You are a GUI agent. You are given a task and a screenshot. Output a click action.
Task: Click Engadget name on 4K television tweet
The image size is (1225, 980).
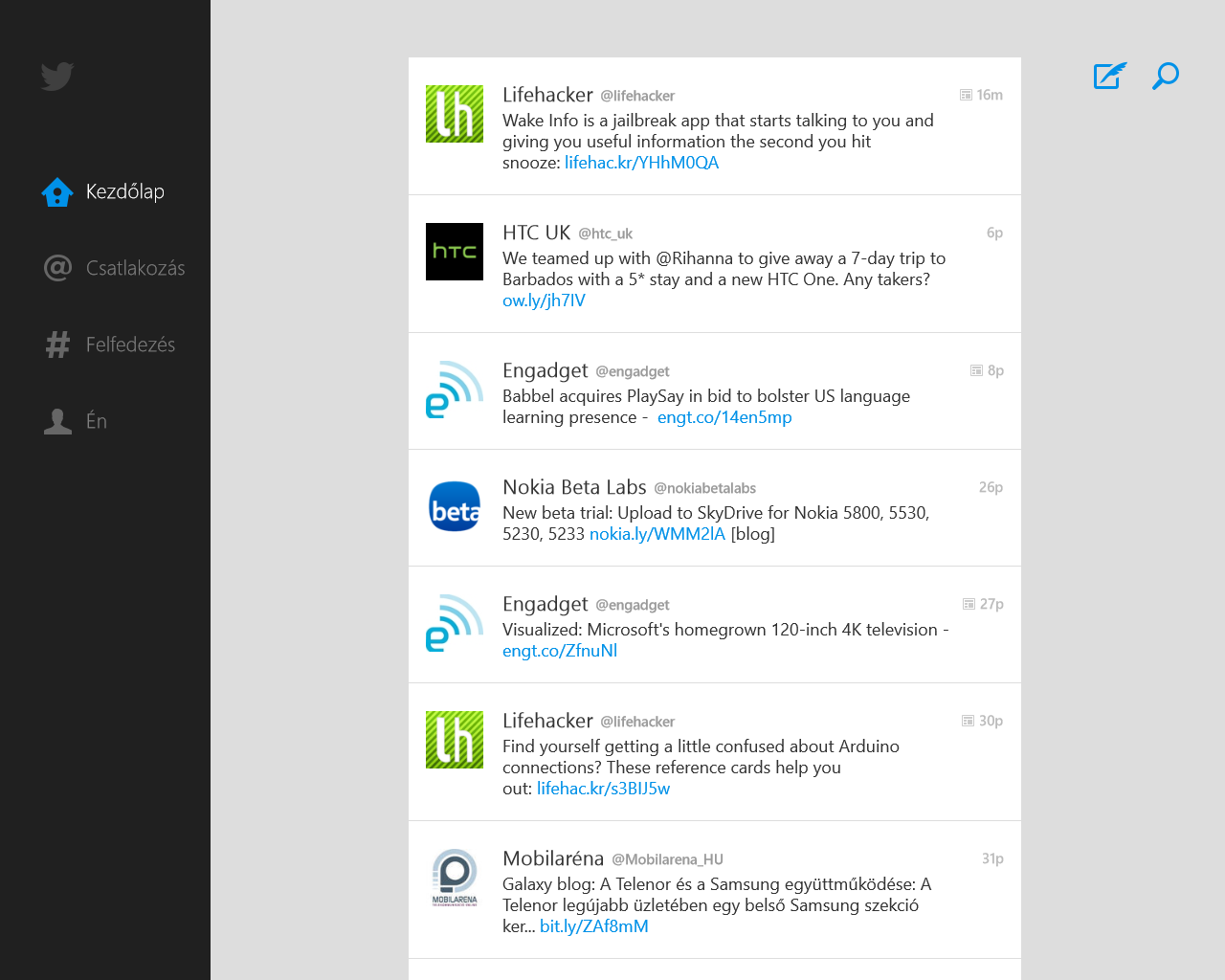point(546,604)
